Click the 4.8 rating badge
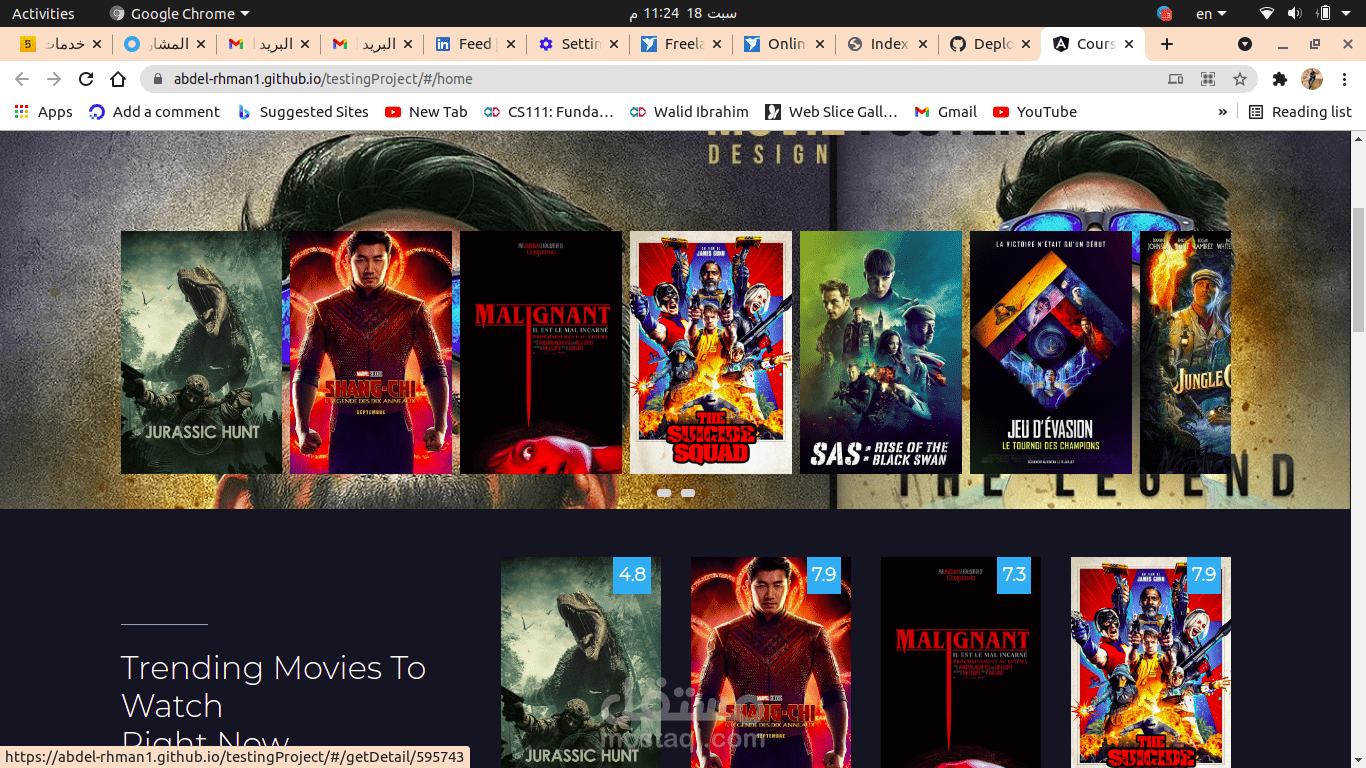The image size is (1366, 768). pos(632,575)
